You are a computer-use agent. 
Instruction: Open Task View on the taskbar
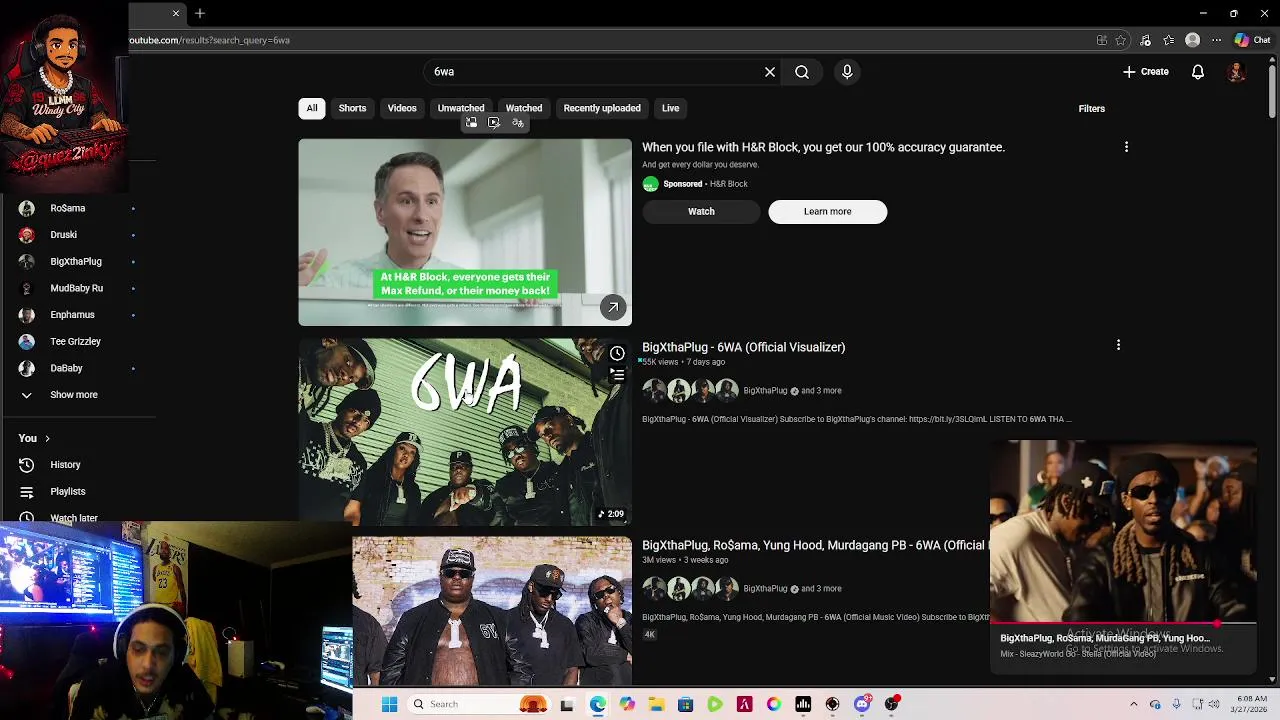(x=567, y=704)
